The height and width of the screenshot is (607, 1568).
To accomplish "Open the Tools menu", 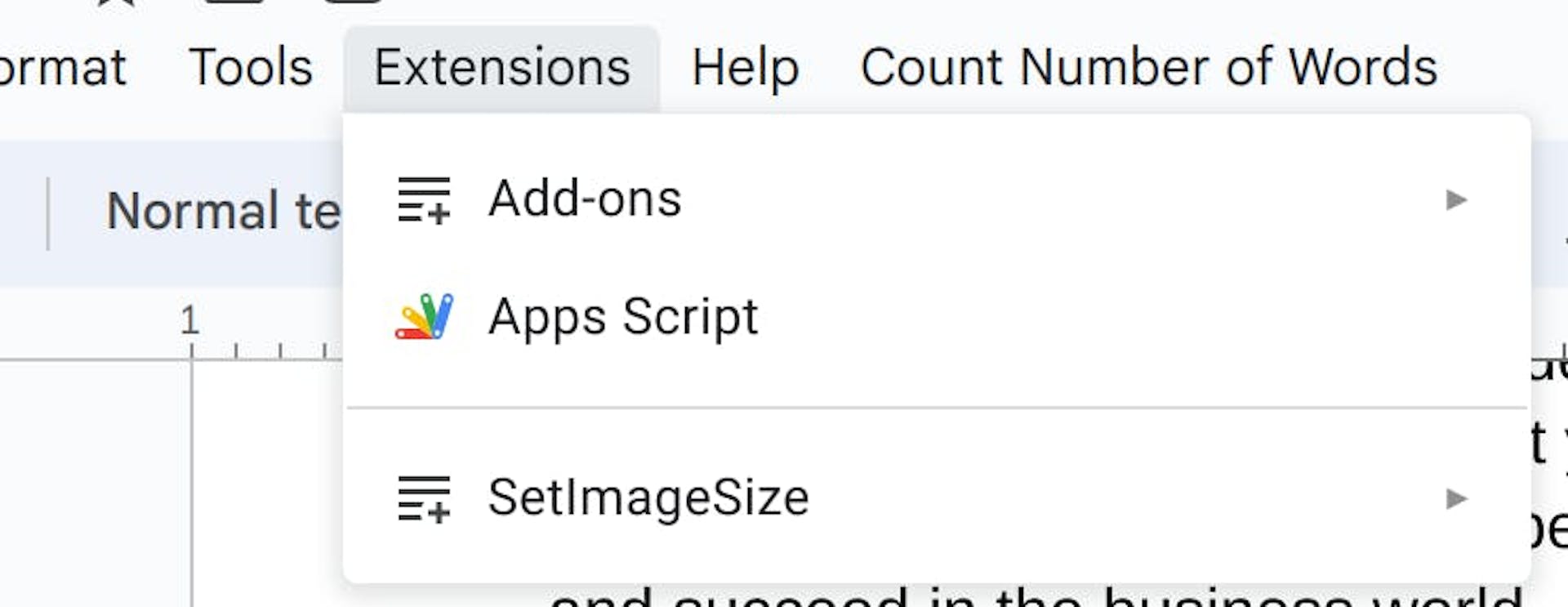I will pyautogui.click(x=251, y=67).
